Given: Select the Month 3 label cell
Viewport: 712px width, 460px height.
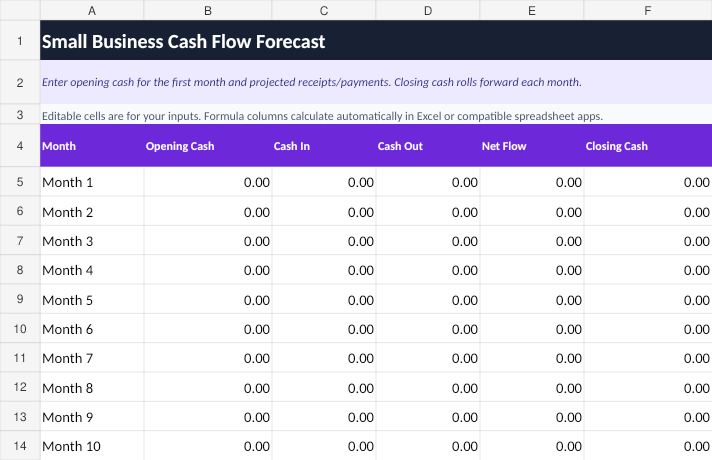Looking at the screenshot, I should [92, 241].
